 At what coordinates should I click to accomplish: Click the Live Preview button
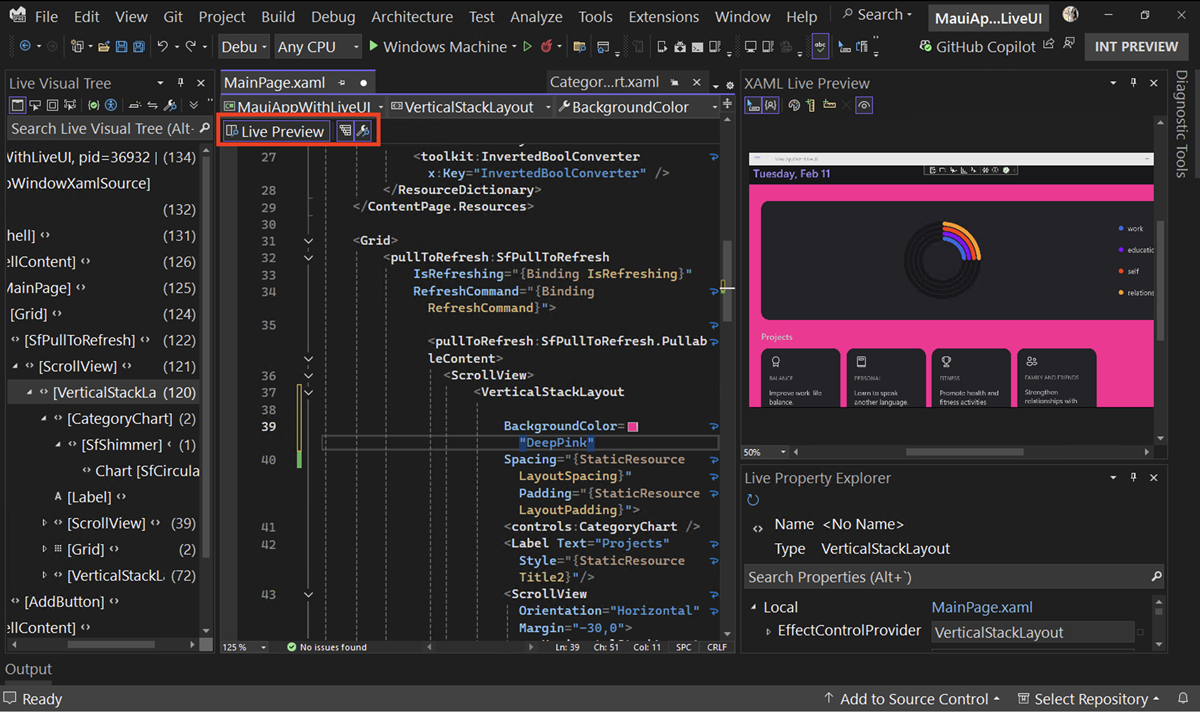click(275, 131)
